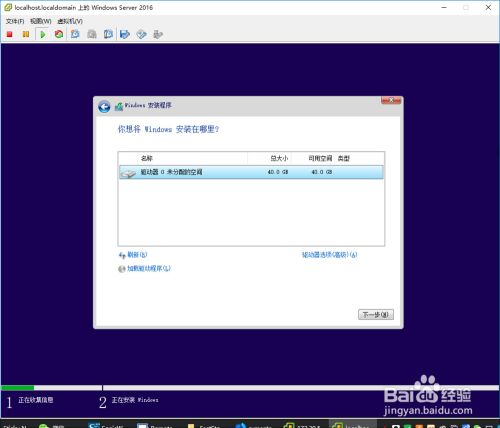Open 驱动器选项(高级)(A) link
The image size is (500, 428).
pyautogui.click(x=329, y=255)
